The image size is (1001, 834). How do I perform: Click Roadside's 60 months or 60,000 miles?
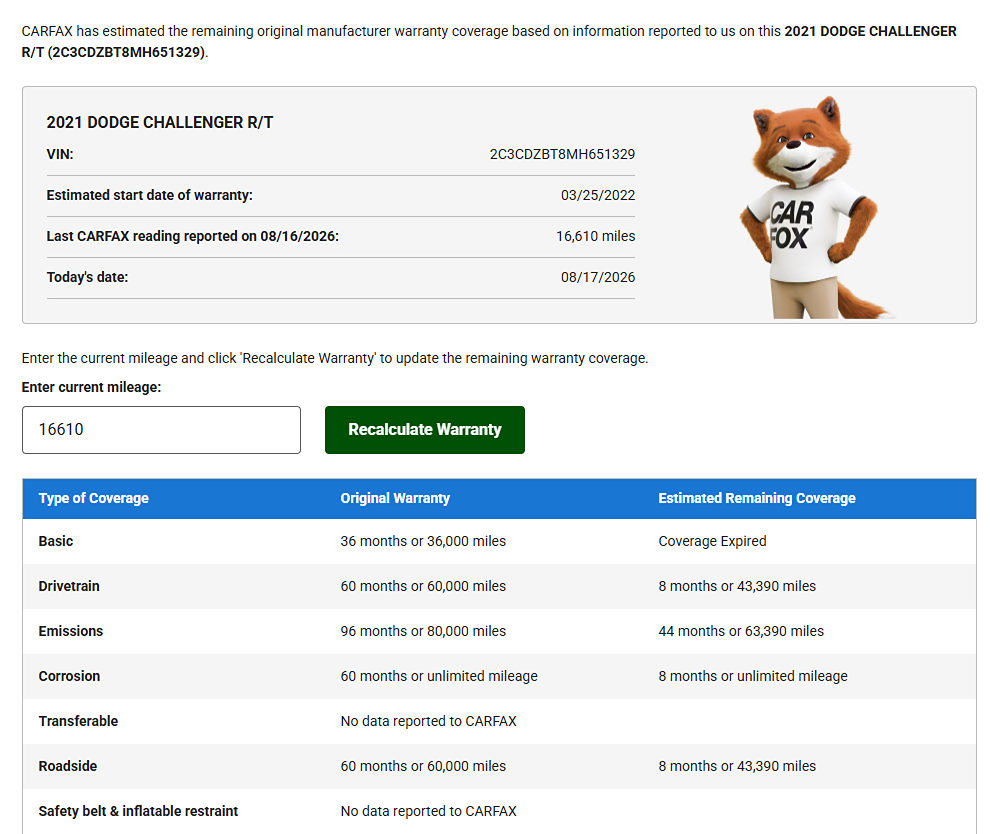(x=423, y=766)
